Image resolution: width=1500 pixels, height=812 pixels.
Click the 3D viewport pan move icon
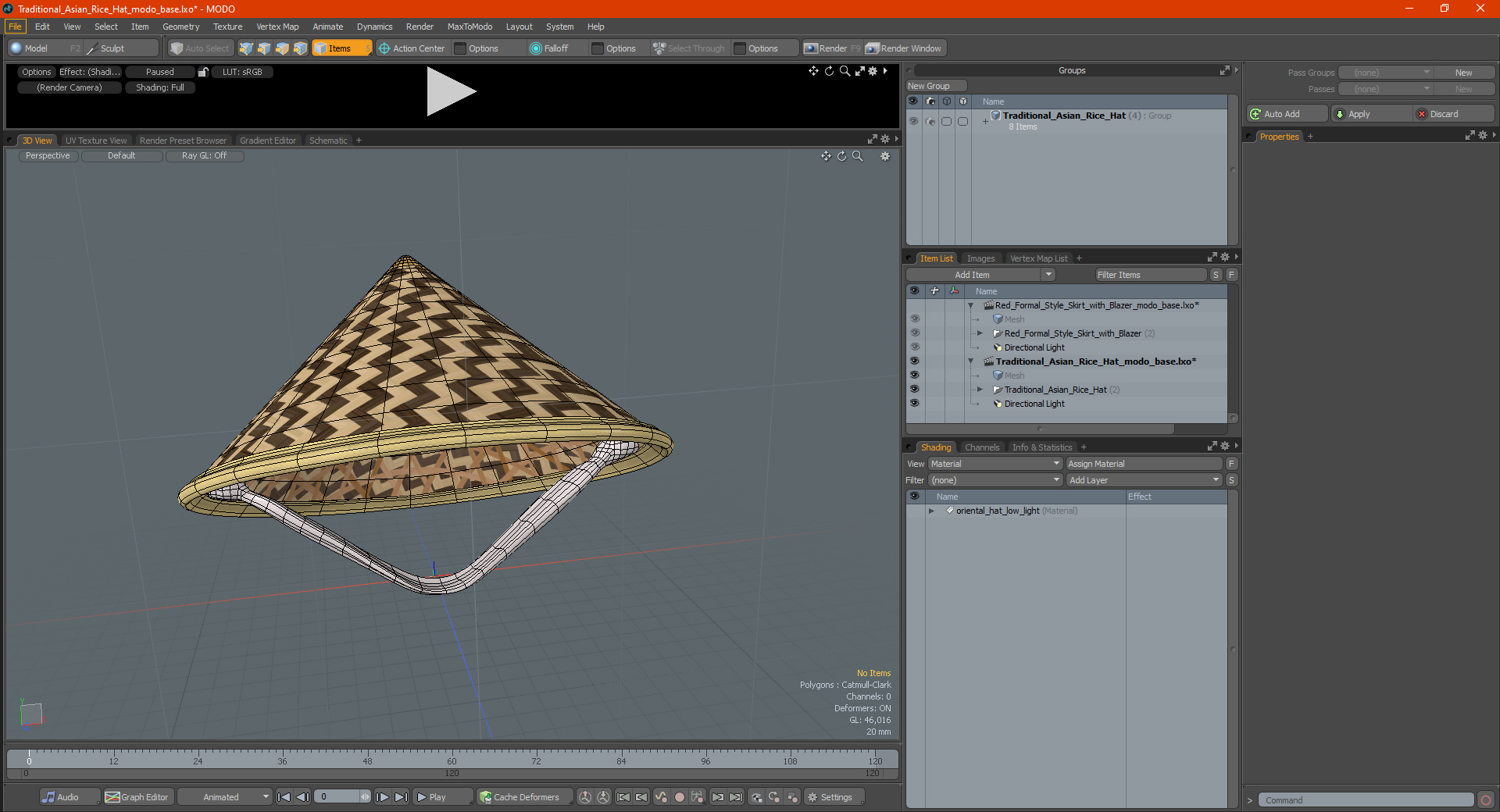click(x=826, y=156)
